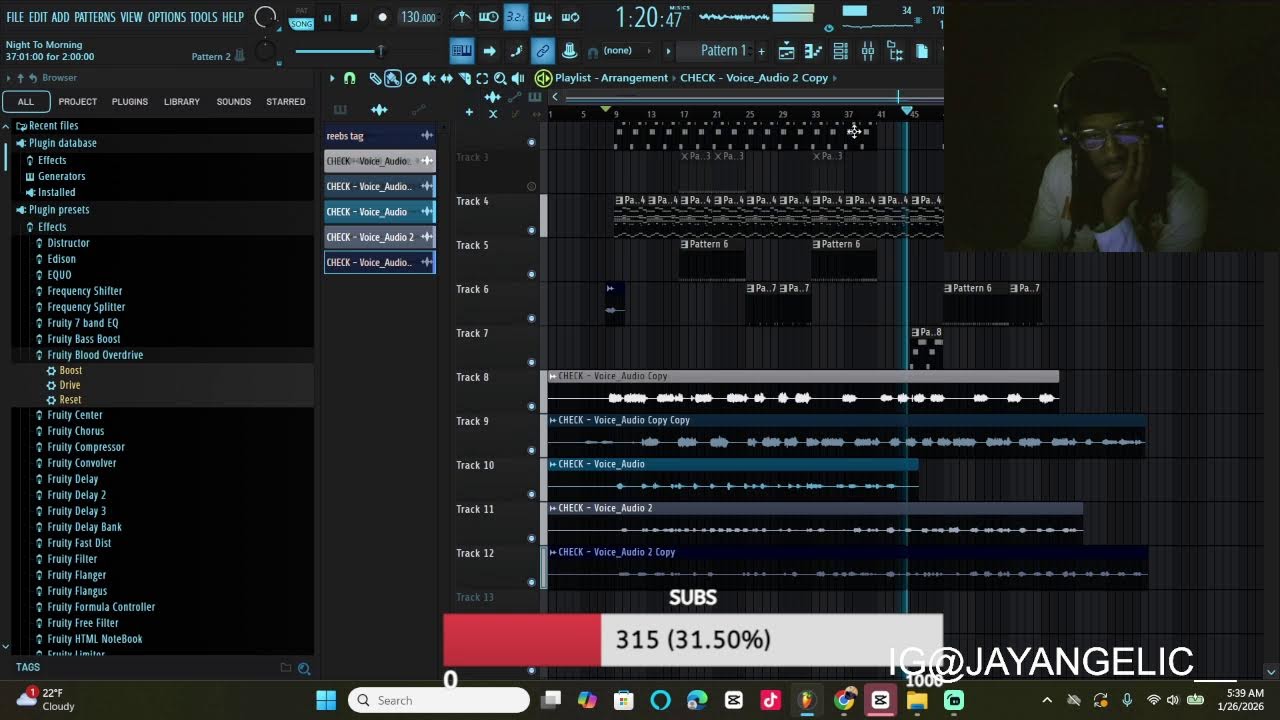
Task: Collapse the Plugin presets folder
Action: 58,210
